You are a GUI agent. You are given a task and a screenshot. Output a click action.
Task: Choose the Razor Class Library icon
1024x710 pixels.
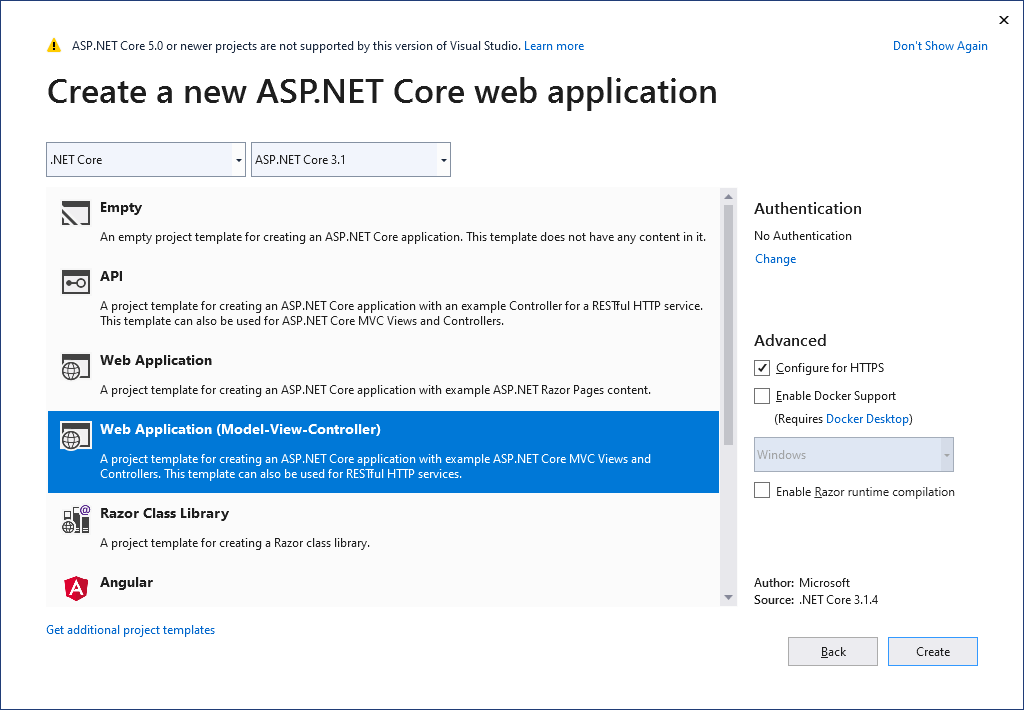[x=76, y=519]
